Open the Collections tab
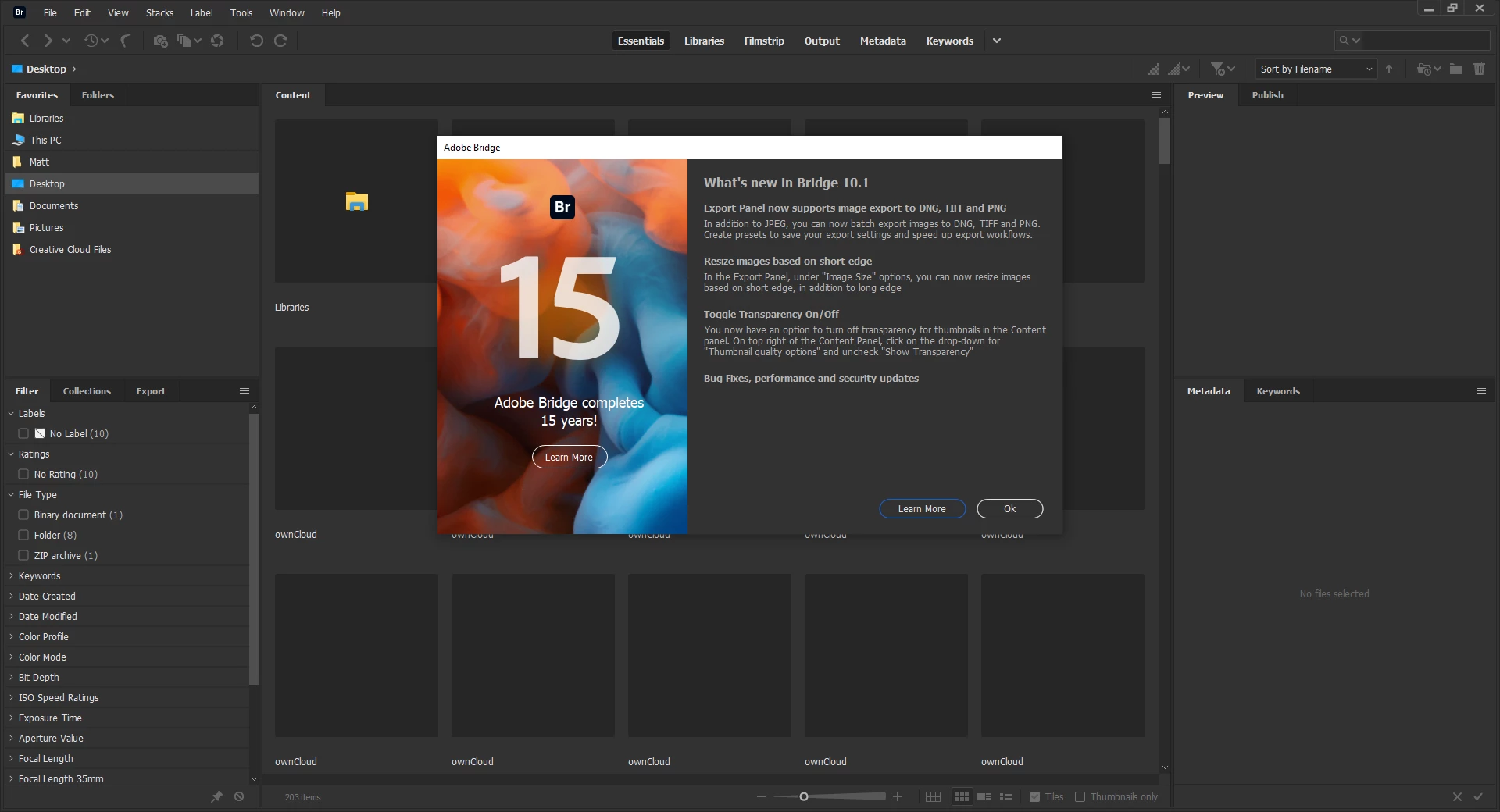The width and height of the screenshot is (1500, 812). (87, 391)
